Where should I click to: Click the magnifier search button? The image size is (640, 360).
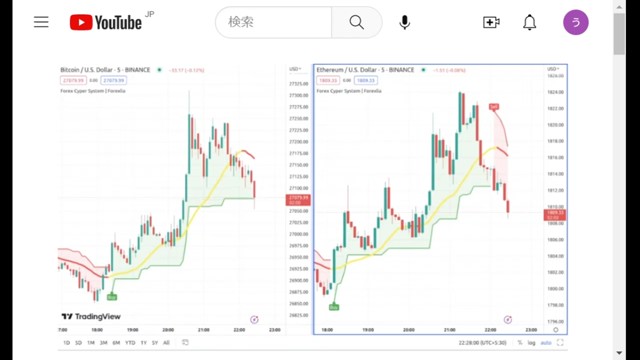click(x=356, y=22)
